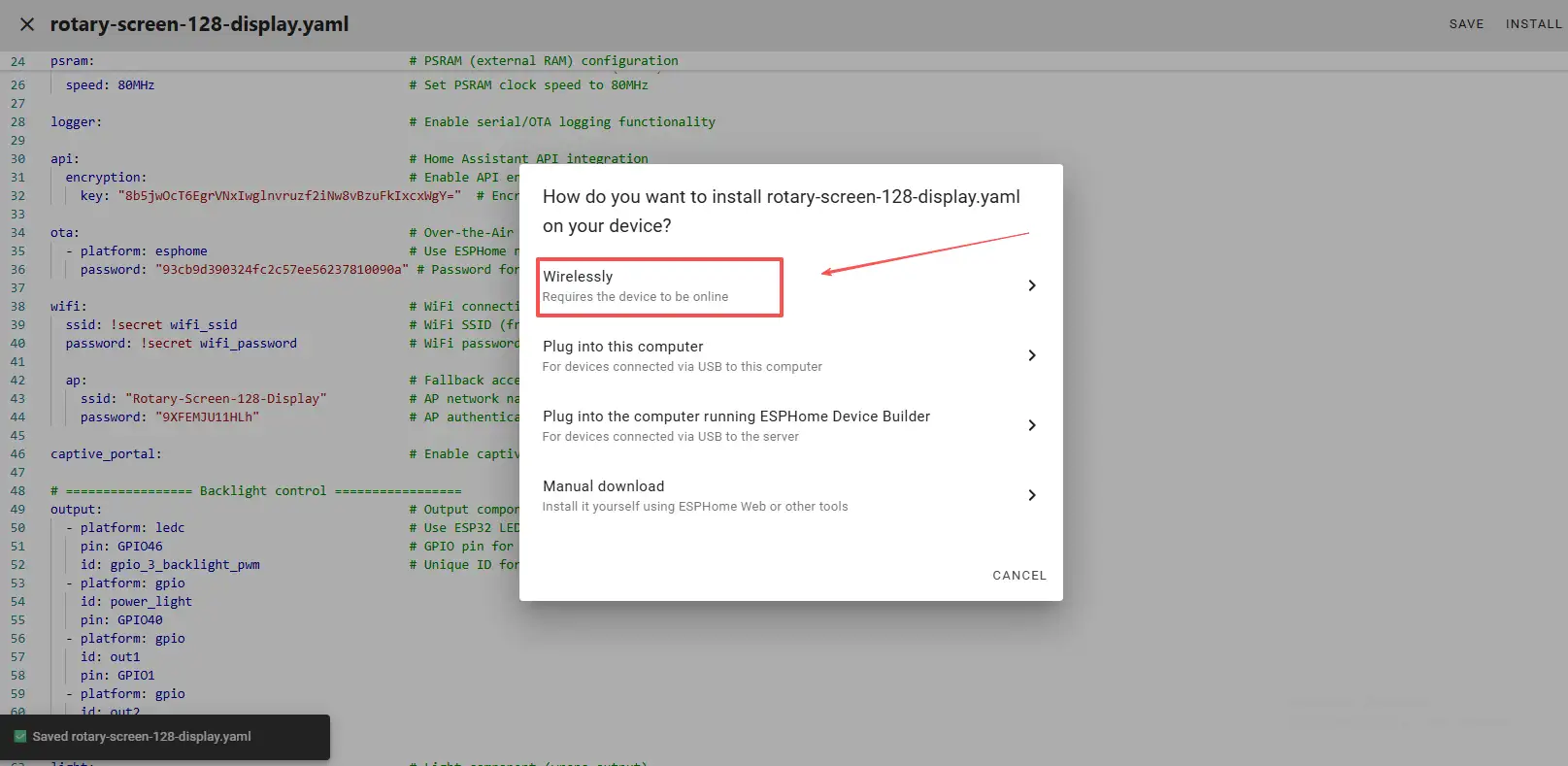Click the rotary-screen-128-display.yaml file title

(199, 24)
